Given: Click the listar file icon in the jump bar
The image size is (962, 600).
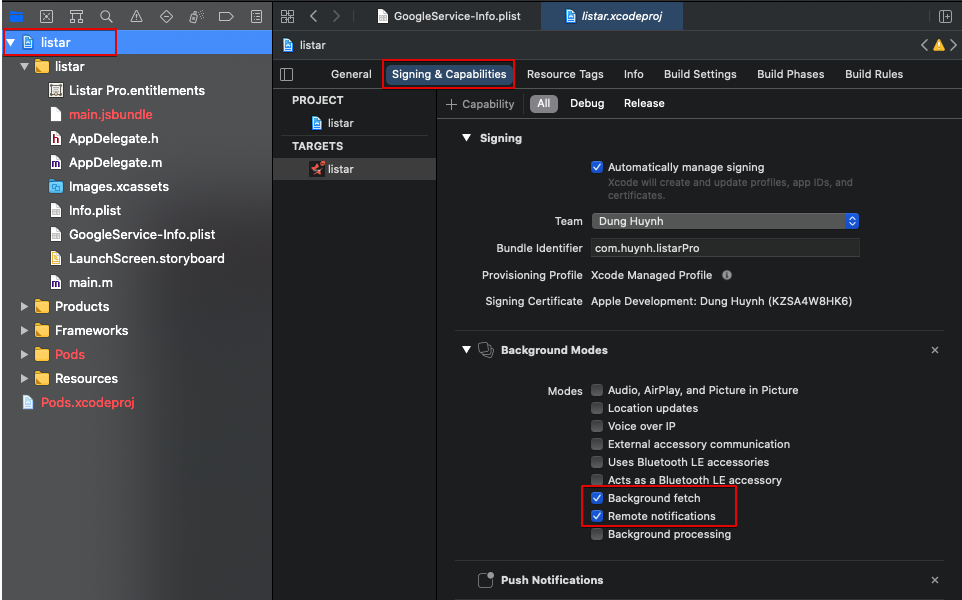Looking at the screenshot, I should pyautogui.click(x=288, y=45).
